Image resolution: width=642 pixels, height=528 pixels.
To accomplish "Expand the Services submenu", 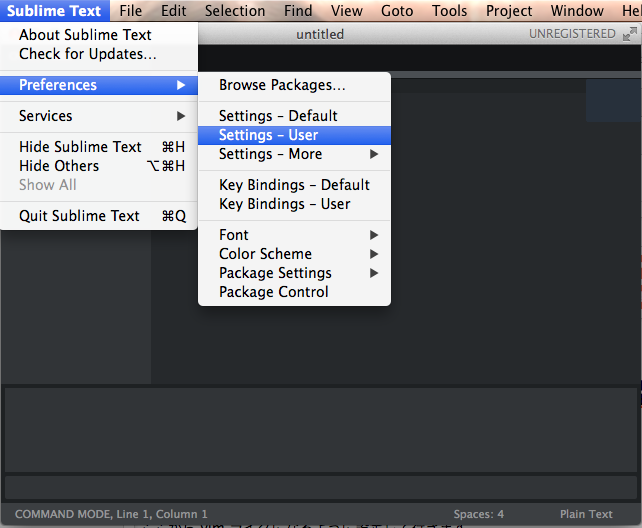I will click(x=99, y=116).
